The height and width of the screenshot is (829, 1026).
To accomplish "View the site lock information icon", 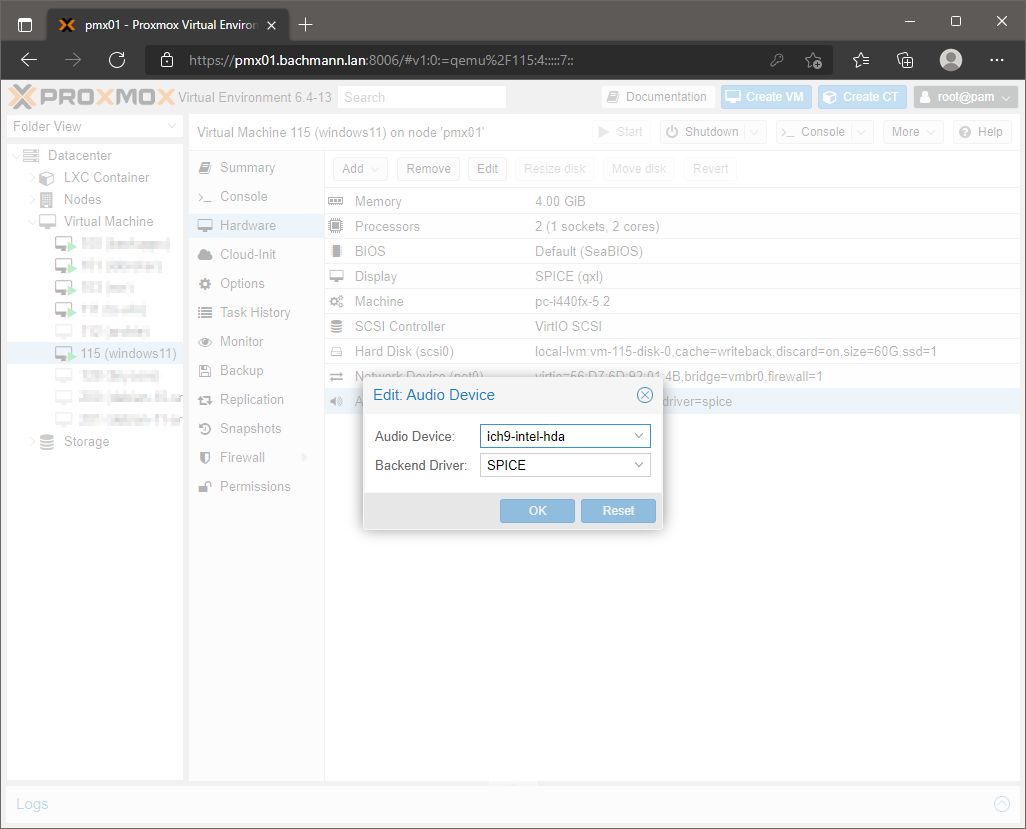I will point(167,60).
